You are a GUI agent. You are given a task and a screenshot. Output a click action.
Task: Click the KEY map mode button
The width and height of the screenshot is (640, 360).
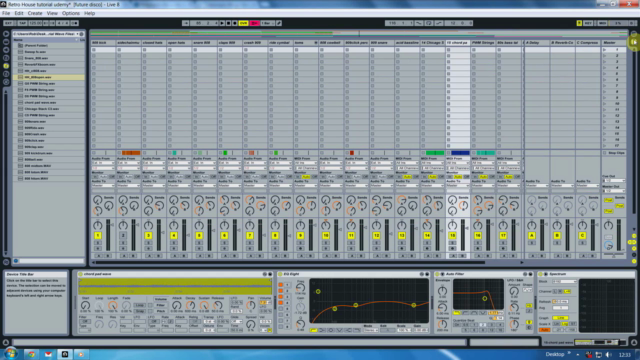(588, 23)
